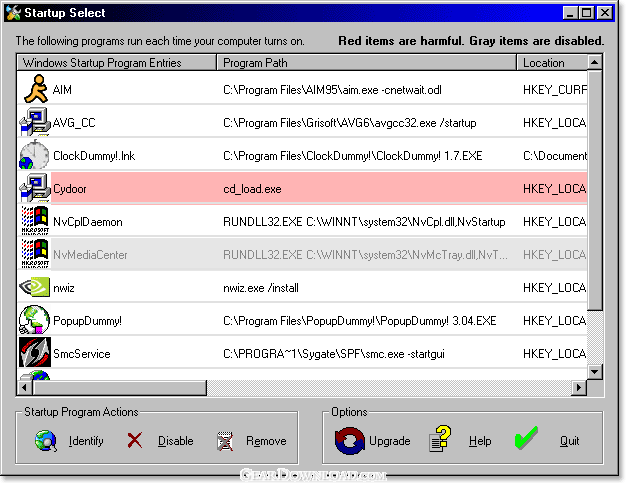Click the aim.exe -cnetwait.odl program path
This screenshot has width=626, height=483.
[x=333, y=90]
